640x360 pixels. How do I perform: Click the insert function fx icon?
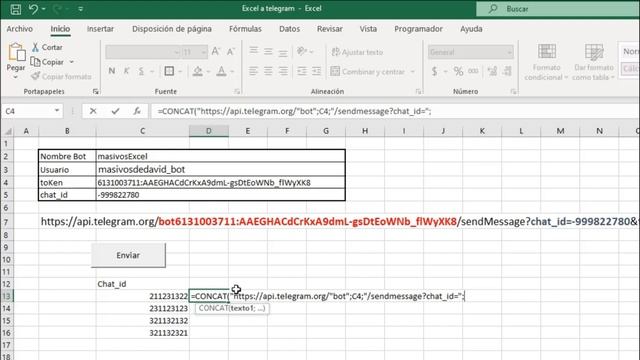click(x=137, y=111)
